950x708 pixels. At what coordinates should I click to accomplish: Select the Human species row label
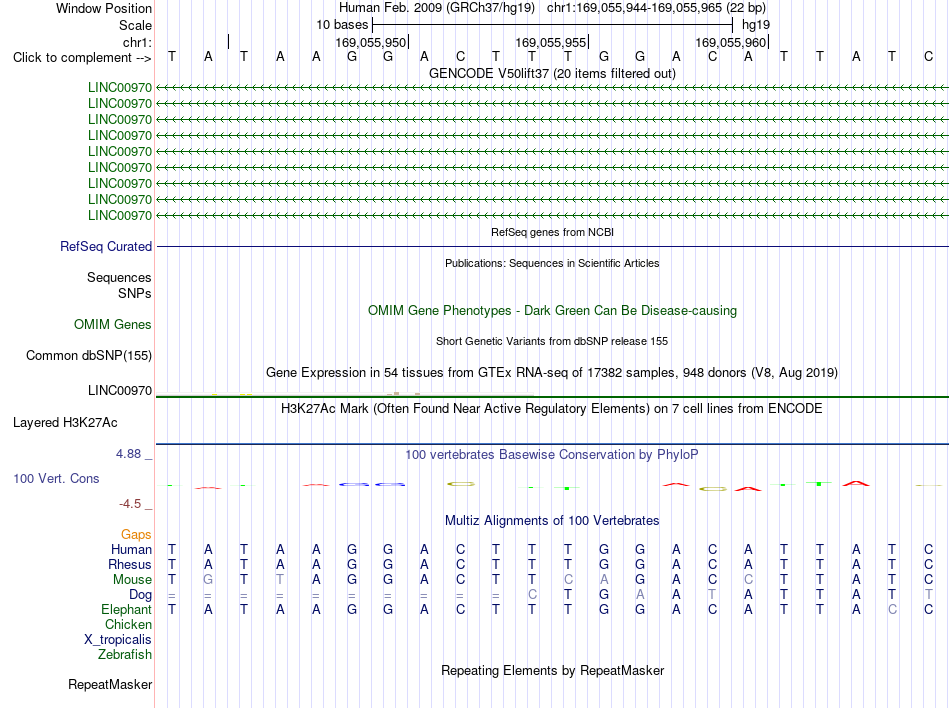(131, 549)
